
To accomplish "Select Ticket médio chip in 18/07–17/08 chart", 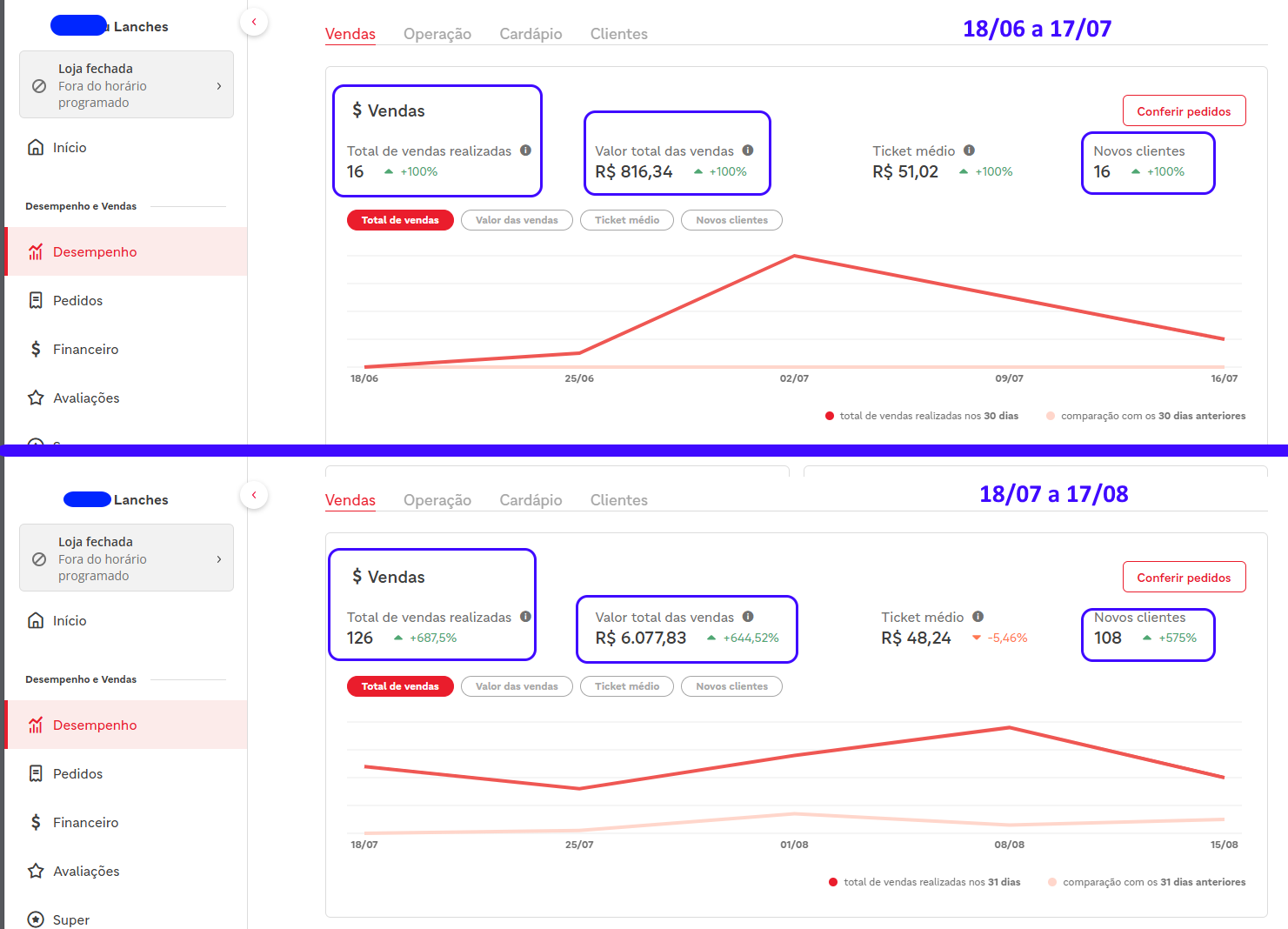I will (x=626, y=686).
